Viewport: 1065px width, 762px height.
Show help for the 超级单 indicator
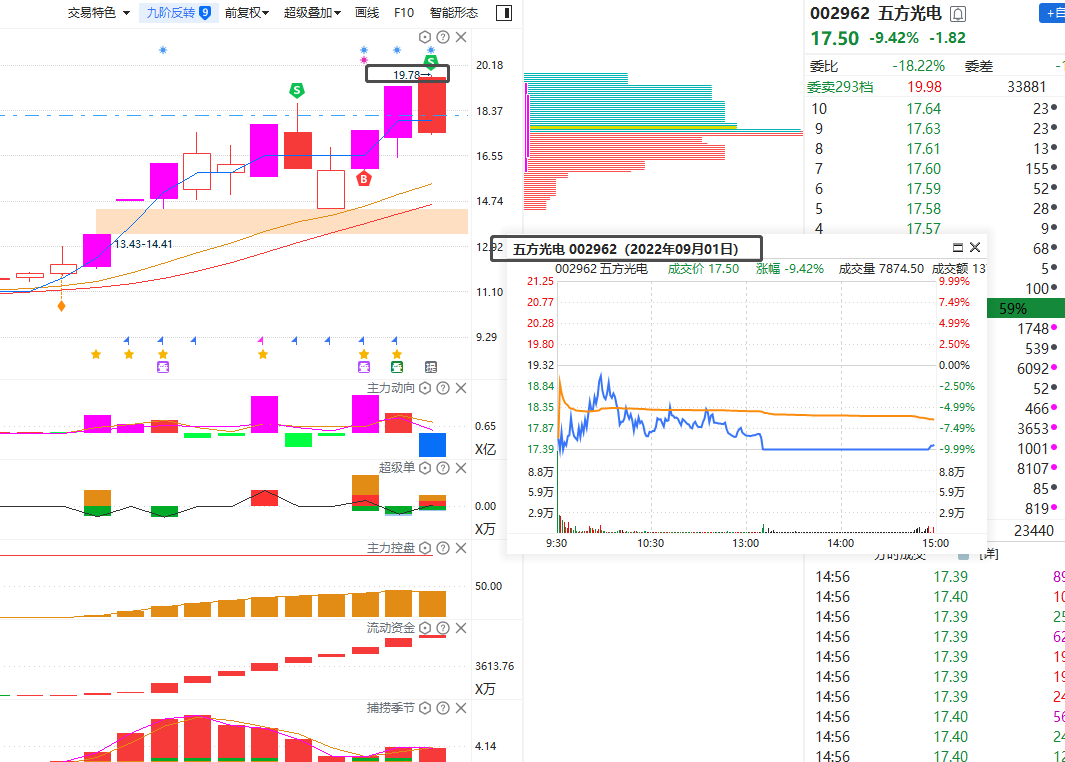(x=443, y=468)
